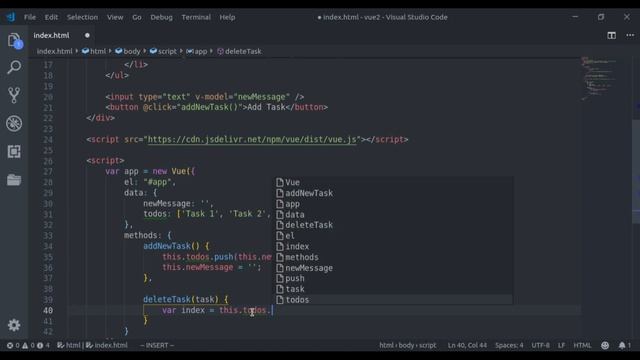Show errors and warnings count in status bar

point(28,345)
